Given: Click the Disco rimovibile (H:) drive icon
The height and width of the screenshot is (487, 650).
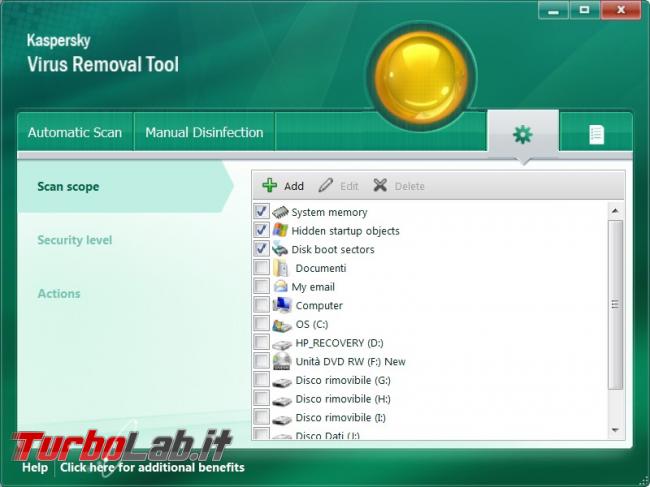Looking at the screenshot, I should click(282, 400).
